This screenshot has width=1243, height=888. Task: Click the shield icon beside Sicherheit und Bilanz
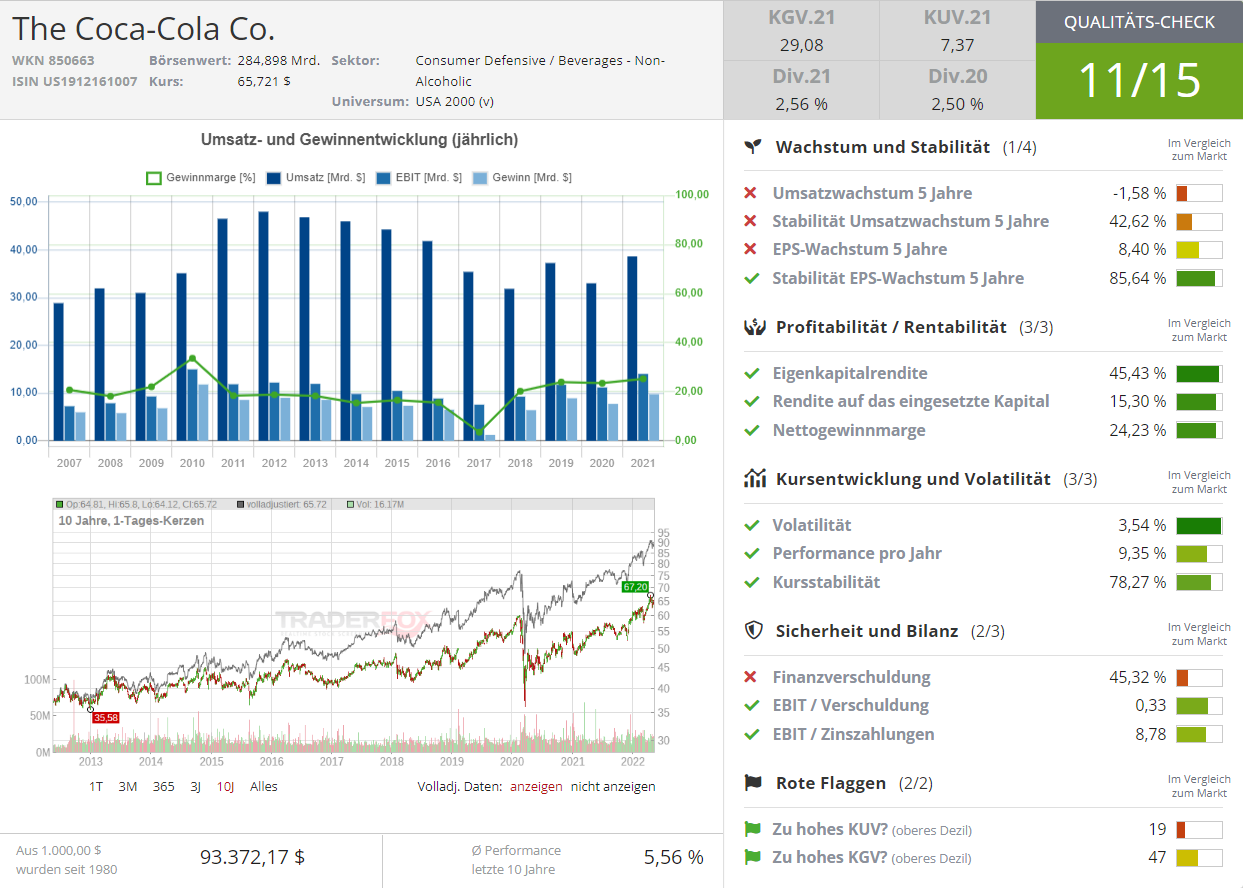[754, 631]
